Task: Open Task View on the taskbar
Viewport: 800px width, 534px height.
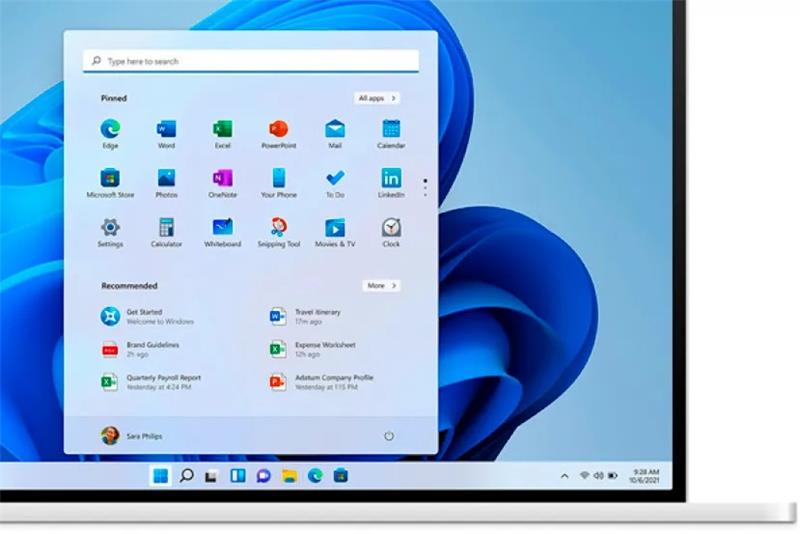Action: (211, 476)
